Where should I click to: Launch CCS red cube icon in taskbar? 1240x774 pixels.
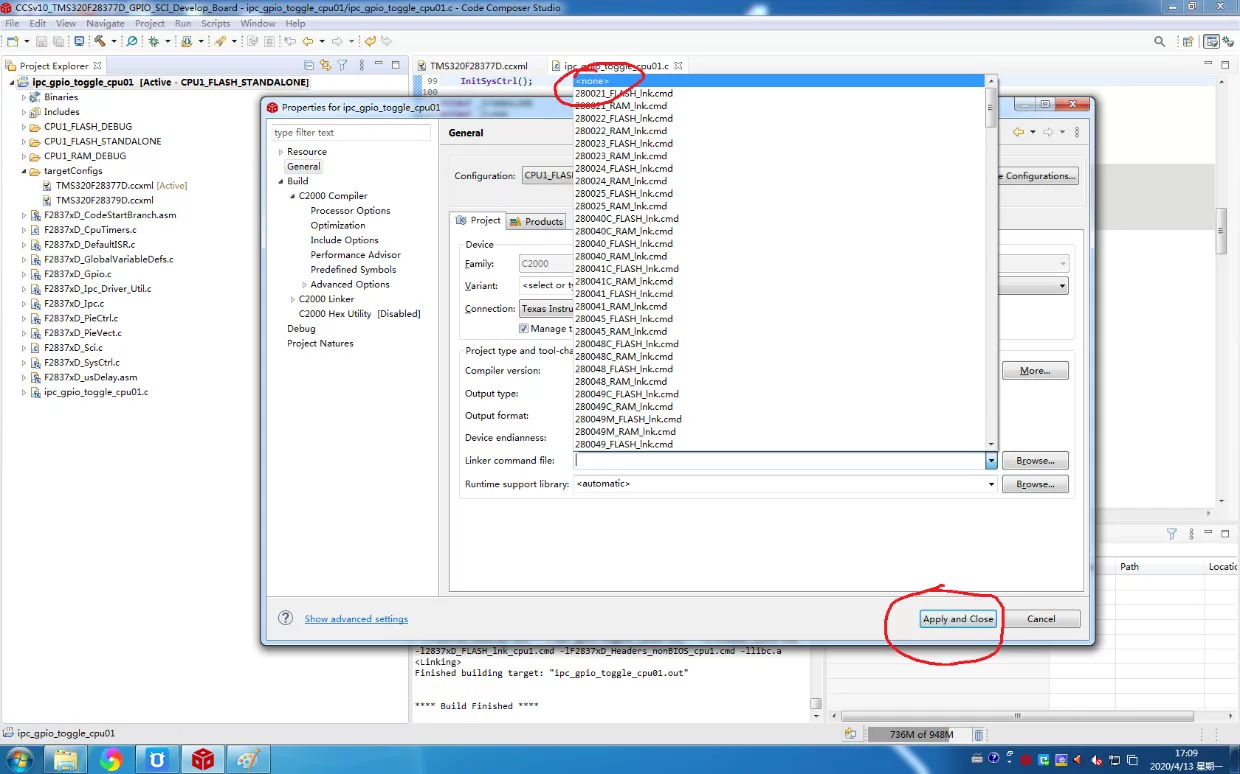(203, 759)
